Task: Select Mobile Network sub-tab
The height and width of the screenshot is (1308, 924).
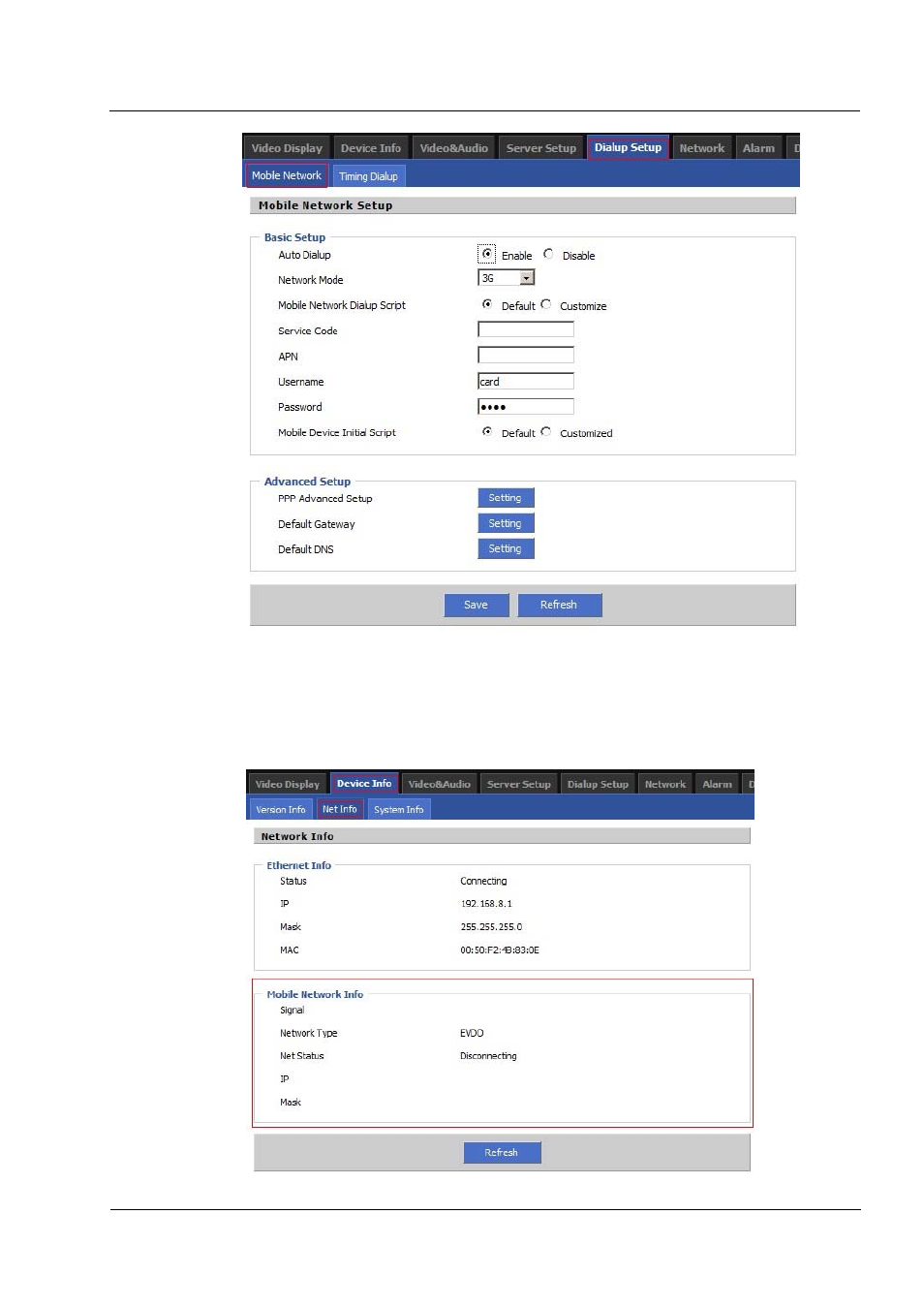Action: 287,175
